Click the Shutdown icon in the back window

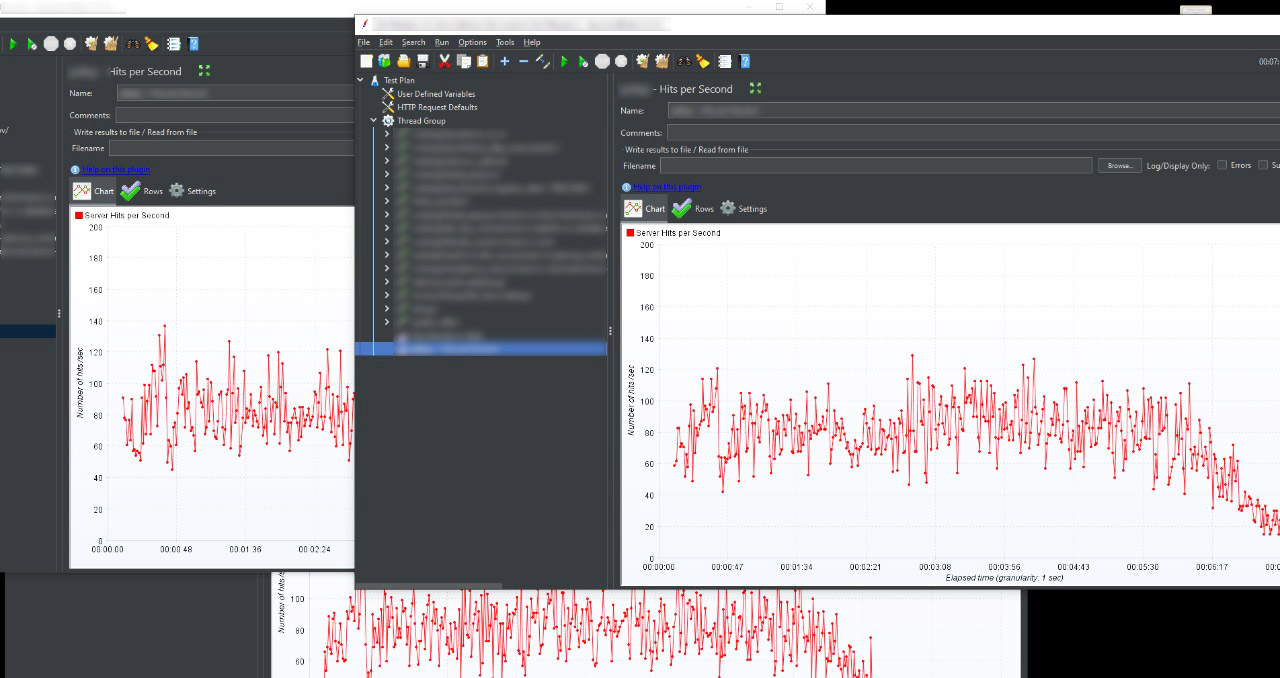[x=70, y=44]
